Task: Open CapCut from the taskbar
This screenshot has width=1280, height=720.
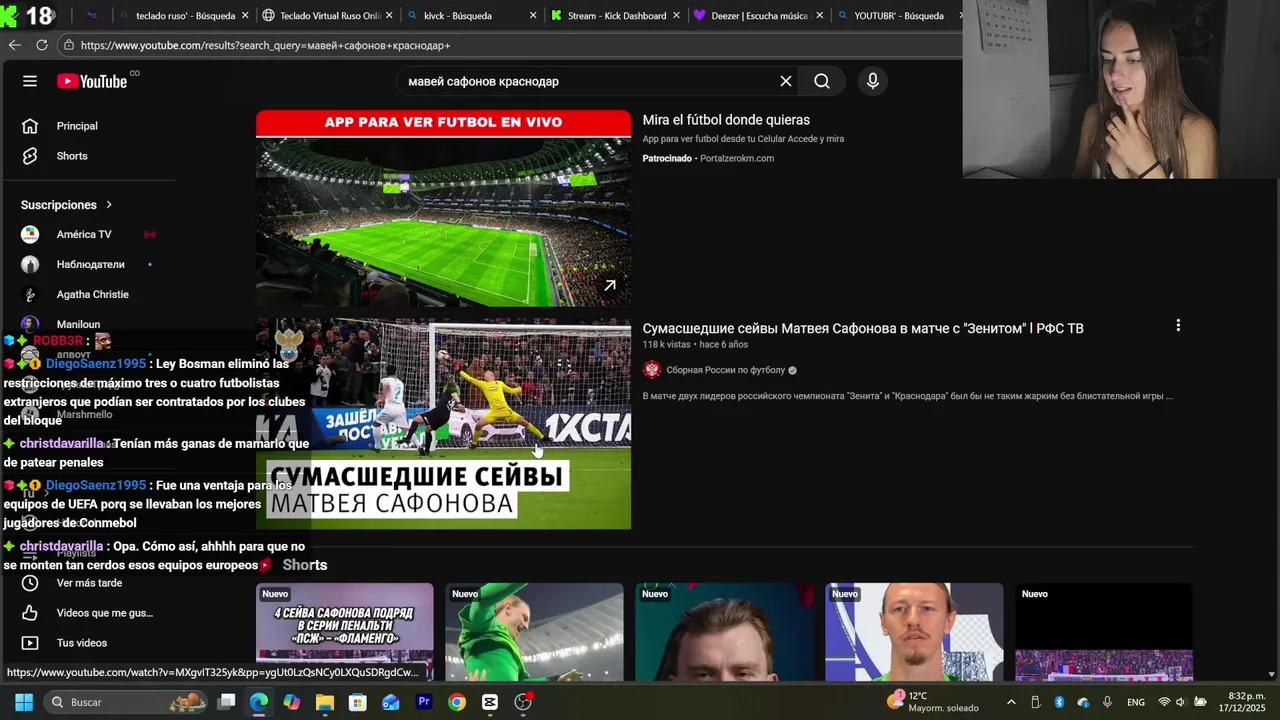Action: pyautogui.click(x=490, y=702)
